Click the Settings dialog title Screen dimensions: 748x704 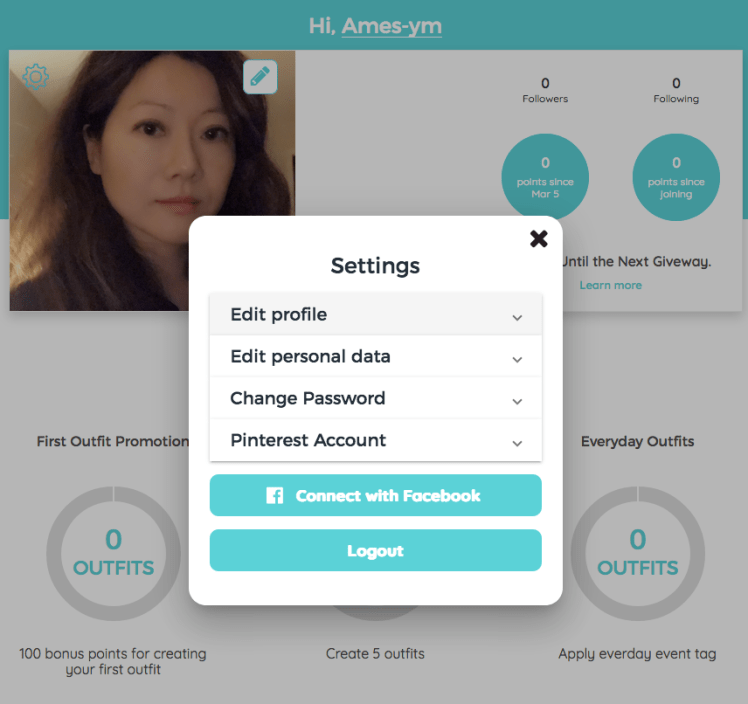[x=375, y=266]
